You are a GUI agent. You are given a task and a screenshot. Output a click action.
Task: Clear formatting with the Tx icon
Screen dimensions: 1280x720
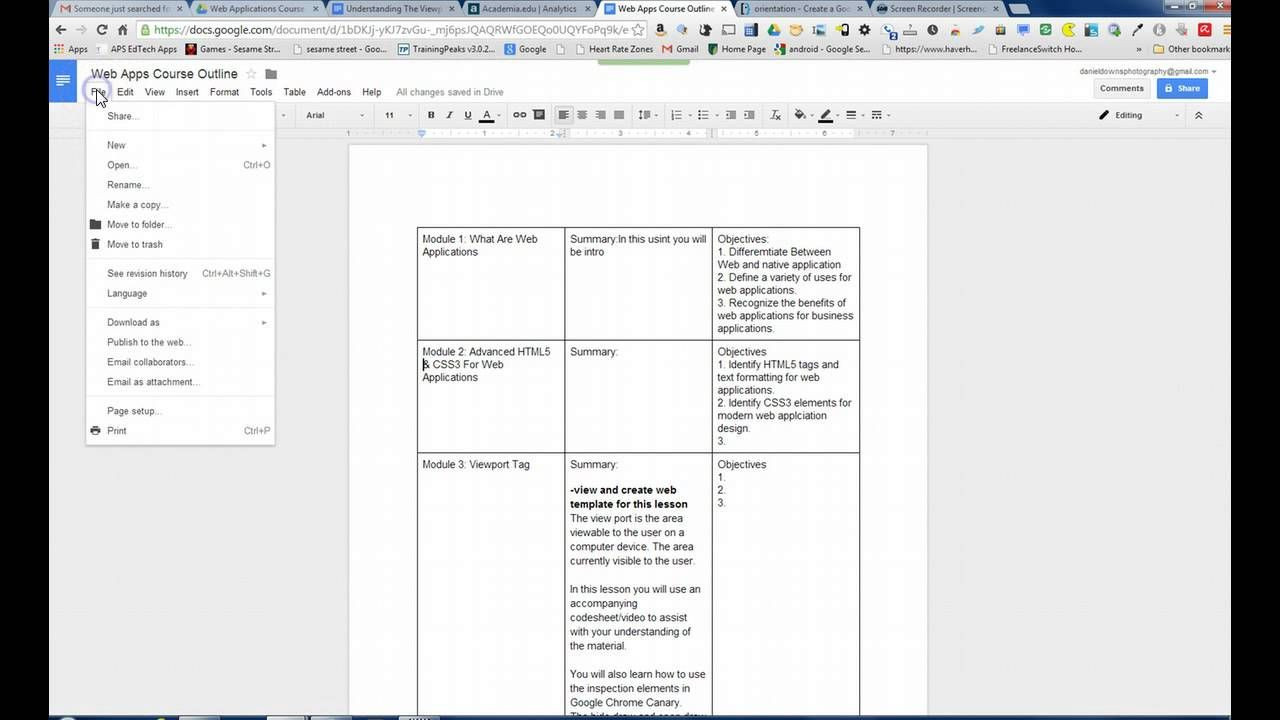(775, 115)
